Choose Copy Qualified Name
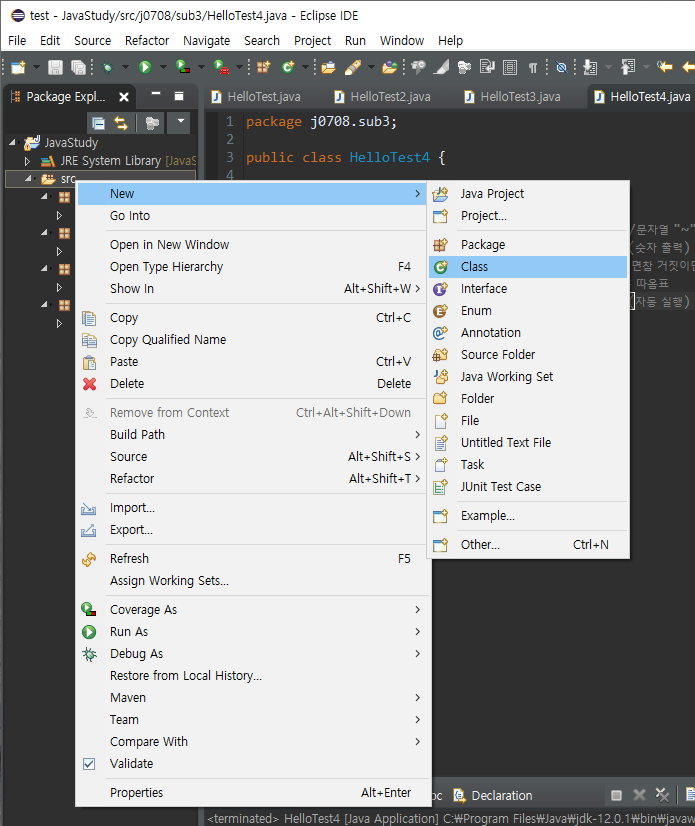This screenshot has width=695, height=826. pyautogui.click(x=252, y=340)
